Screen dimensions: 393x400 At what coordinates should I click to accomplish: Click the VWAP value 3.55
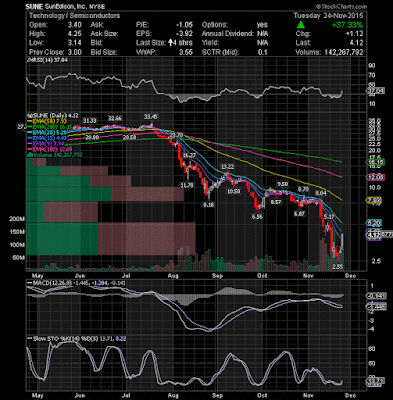186,52
